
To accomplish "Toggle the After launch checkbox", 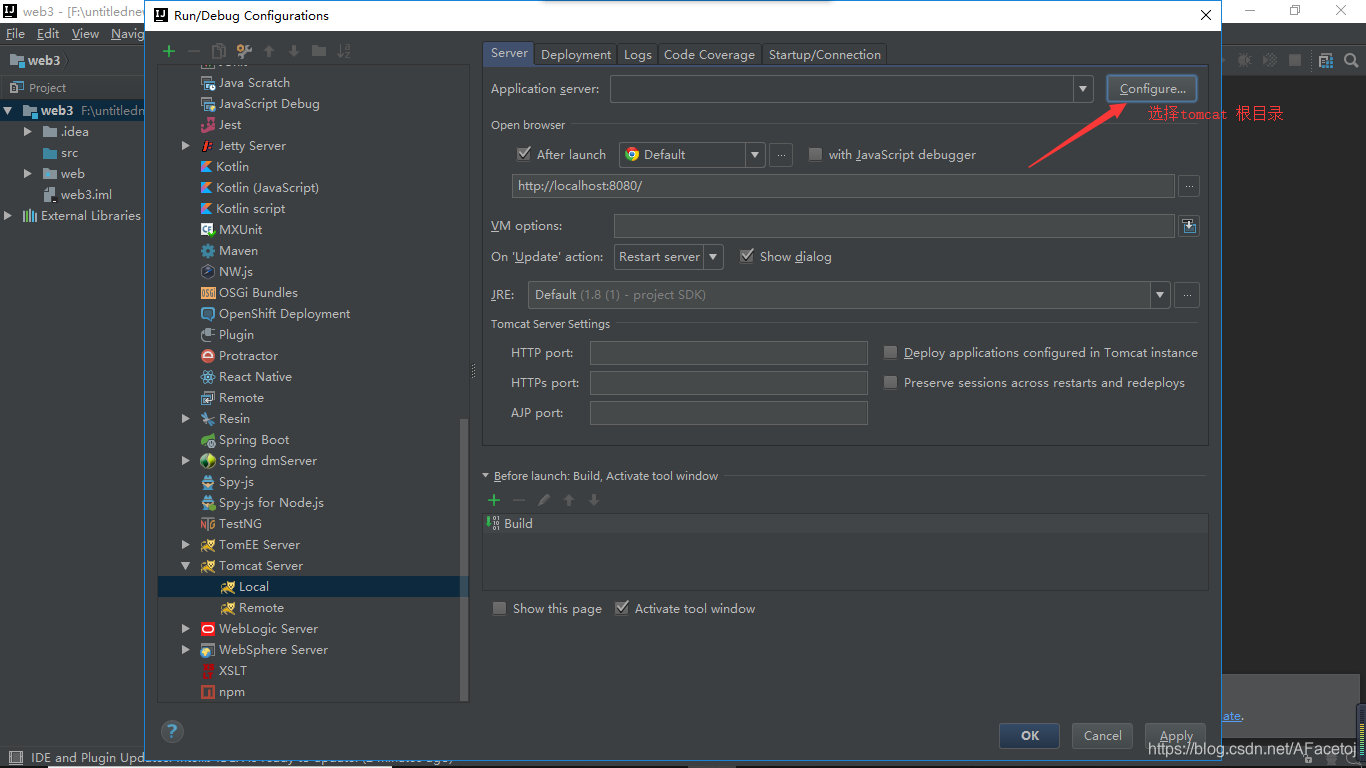I will coord(524,154).
